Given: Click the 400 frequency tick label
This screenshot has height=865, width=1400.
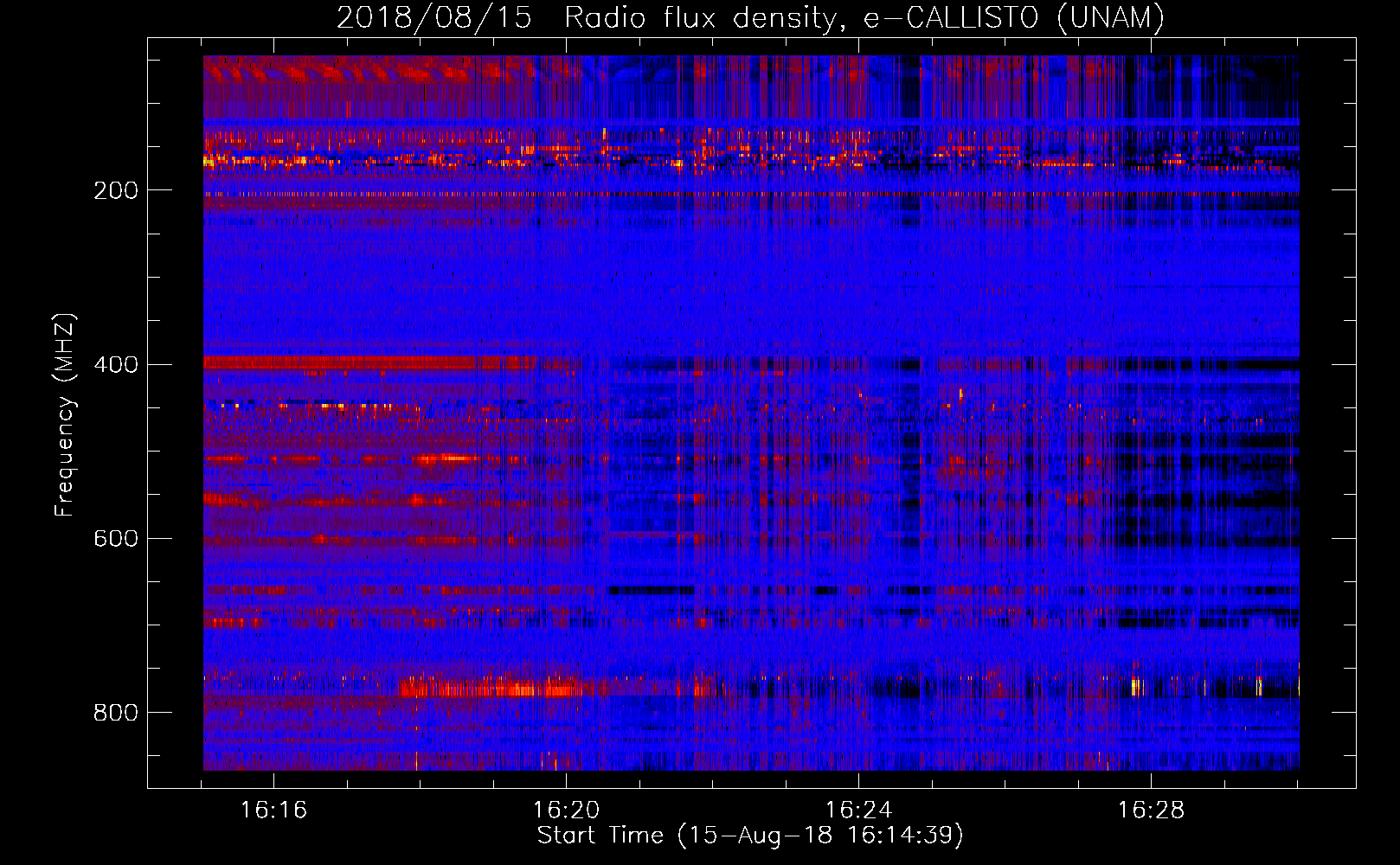Looking at the screenshot, I should pyautogui.click(x=116, y=364).
